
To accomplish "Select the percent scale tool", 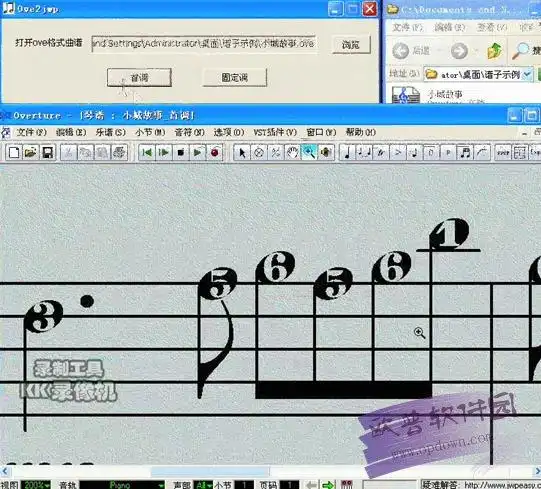I will coord(276,153).
